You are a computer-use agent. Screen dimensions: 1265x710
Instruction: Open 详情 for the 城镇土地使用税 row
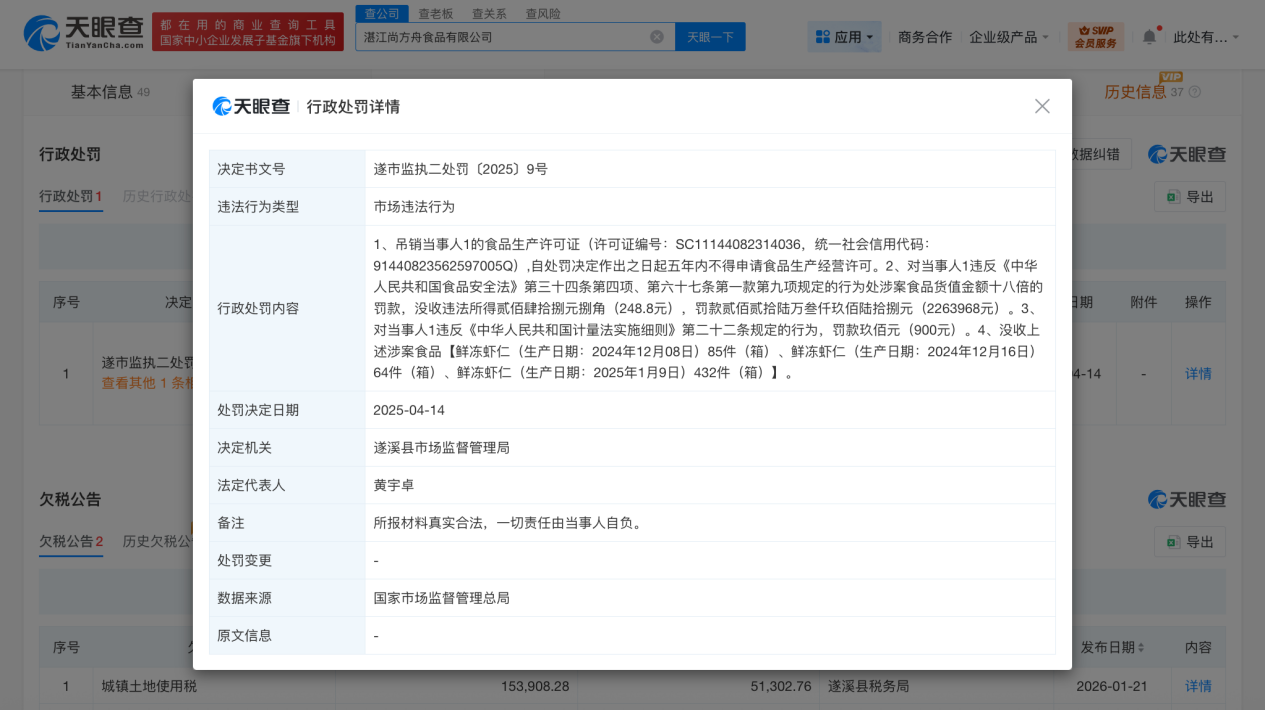coord(1198,686)
